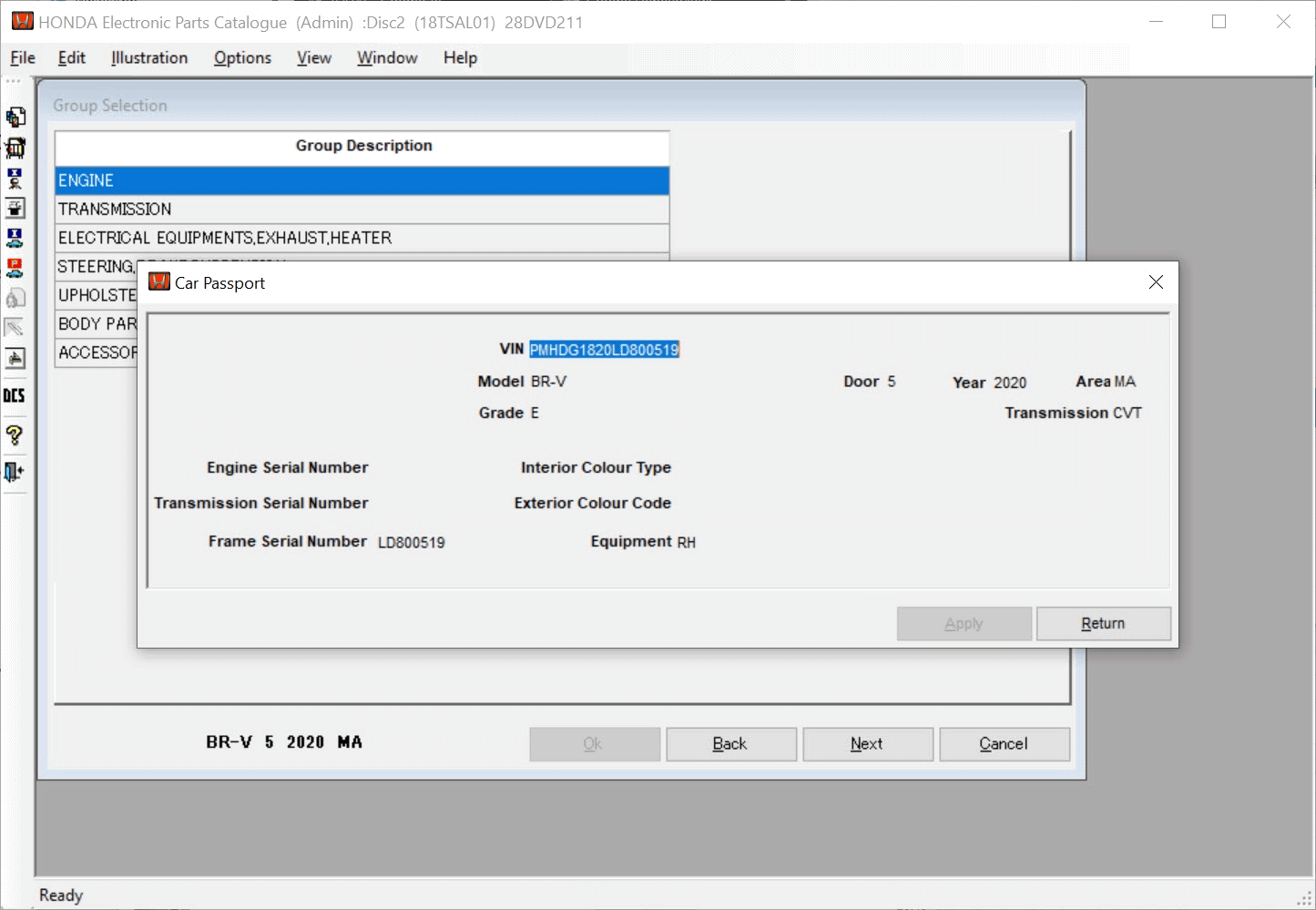Select ELECTRICAL EQUIPMENTS,EXHAUST,HEATER row
This screenshot has height=910, width=1316.
pos(362,238)
